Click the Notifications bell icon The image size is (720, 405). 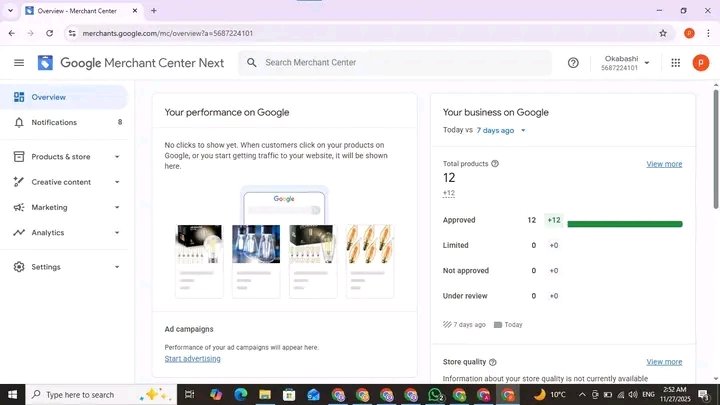(19, 123)
